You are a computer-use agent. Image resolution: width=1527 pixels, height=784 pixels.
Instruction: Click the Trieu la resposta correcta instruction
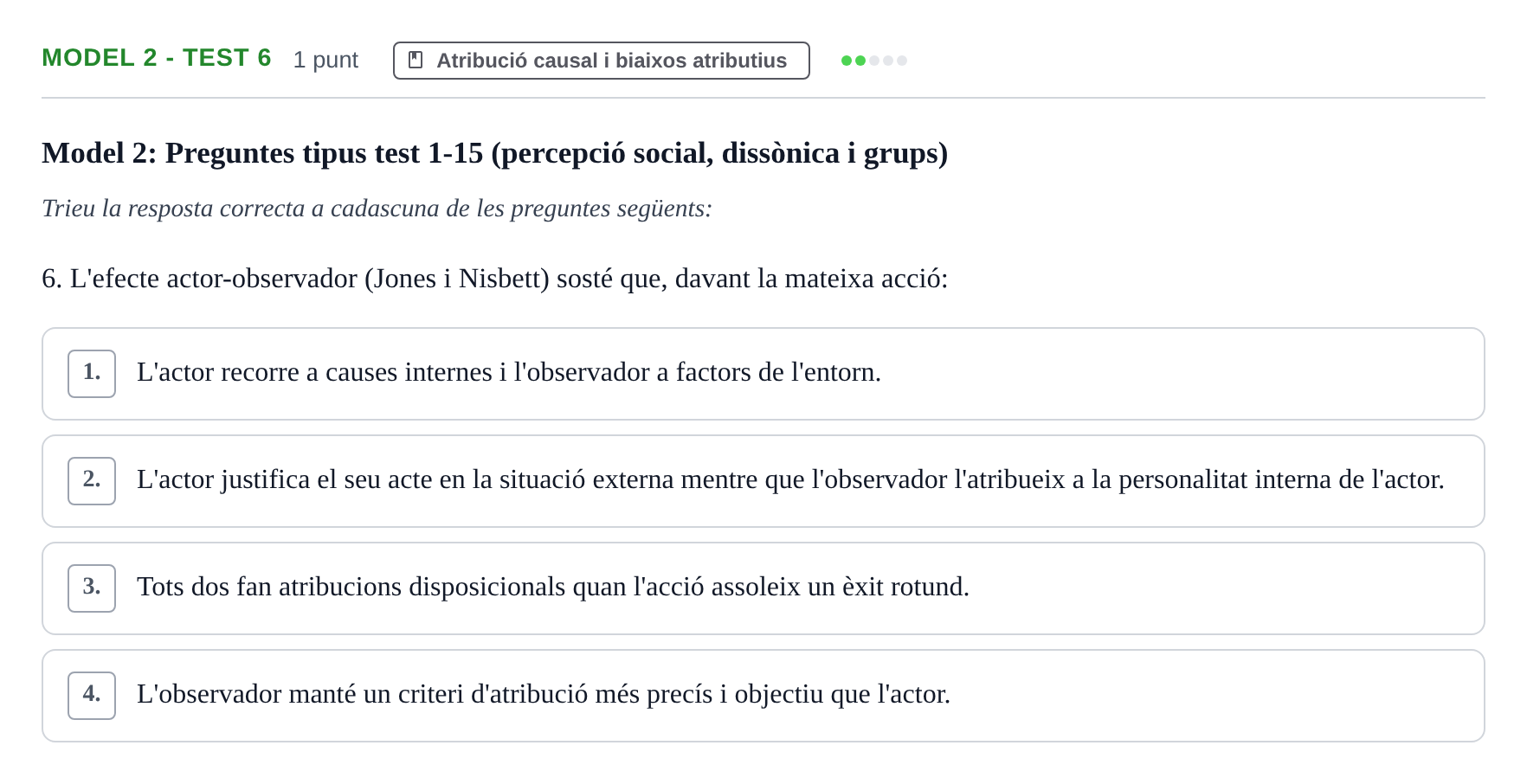(377, 209)
